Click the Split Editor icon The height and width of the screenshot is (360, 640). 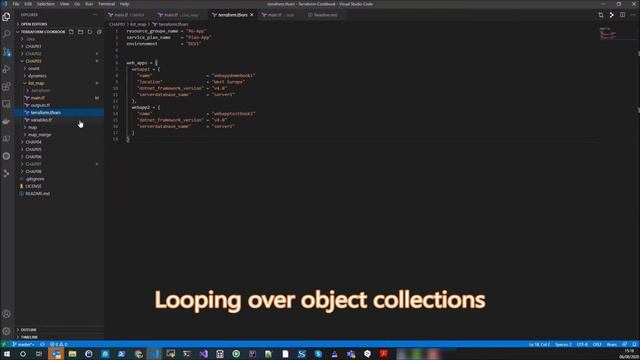[622, 15]
